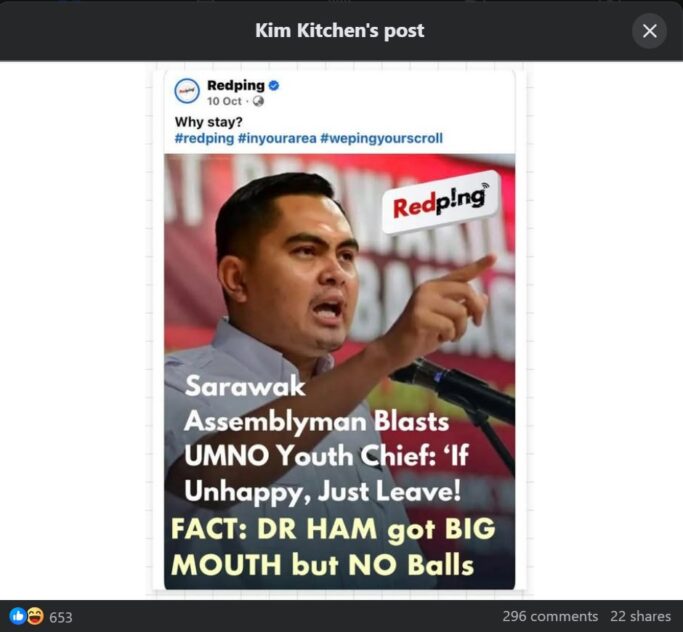Screen dimensions: 683x632
Task: Click the Sarawak Assemblyman headline text
Action: 326,439
